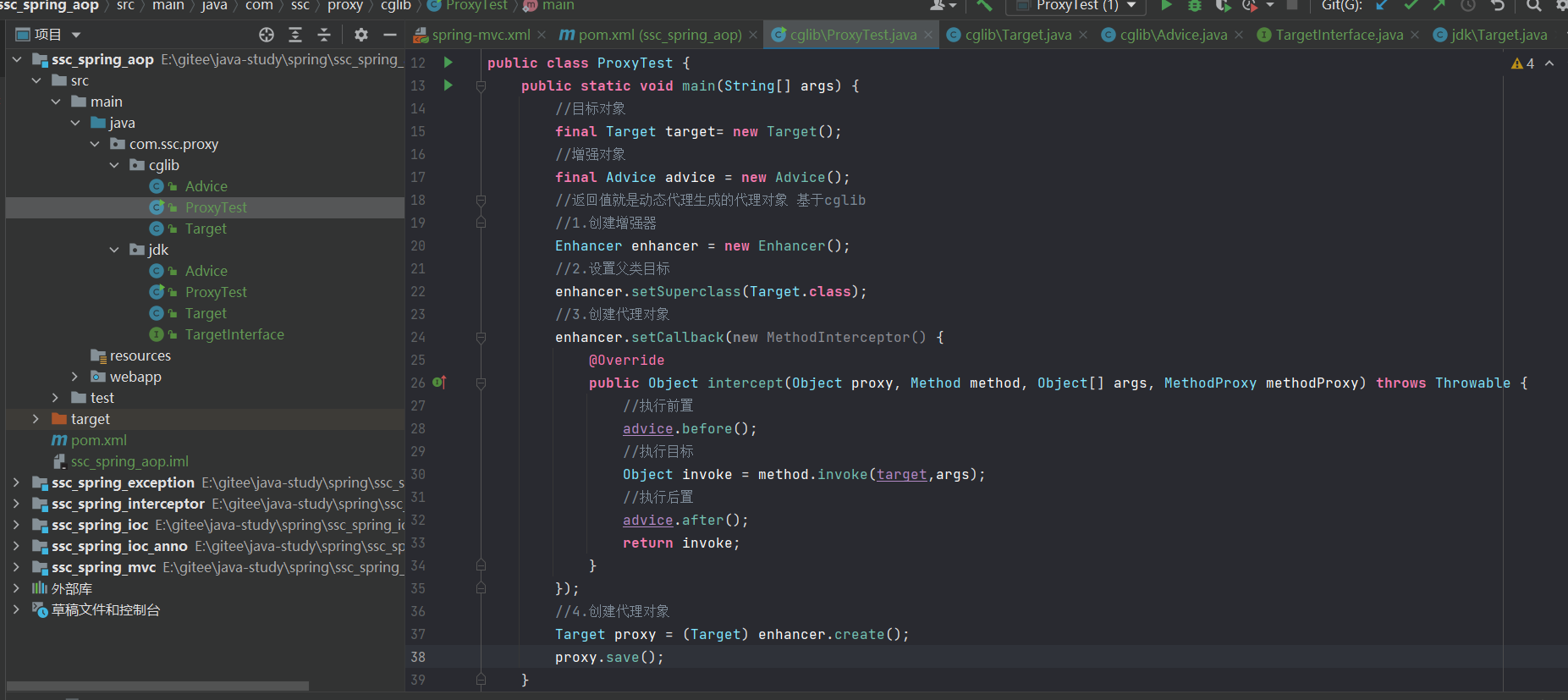Click the Build project hammer icon
1568x700 pixels.
[984, 5]
